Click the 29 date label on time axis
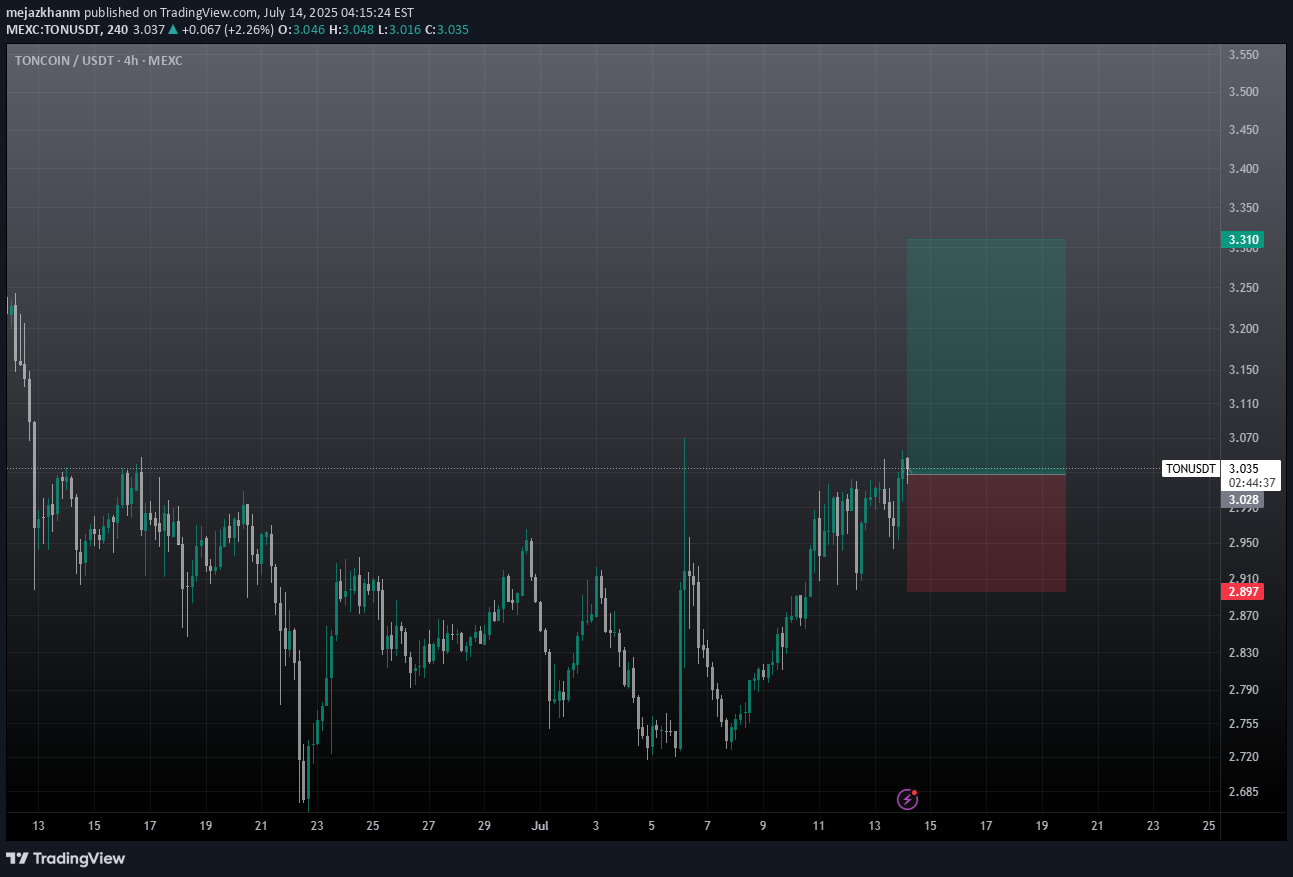Screen dimensions: 1293x877 [484, 826]
